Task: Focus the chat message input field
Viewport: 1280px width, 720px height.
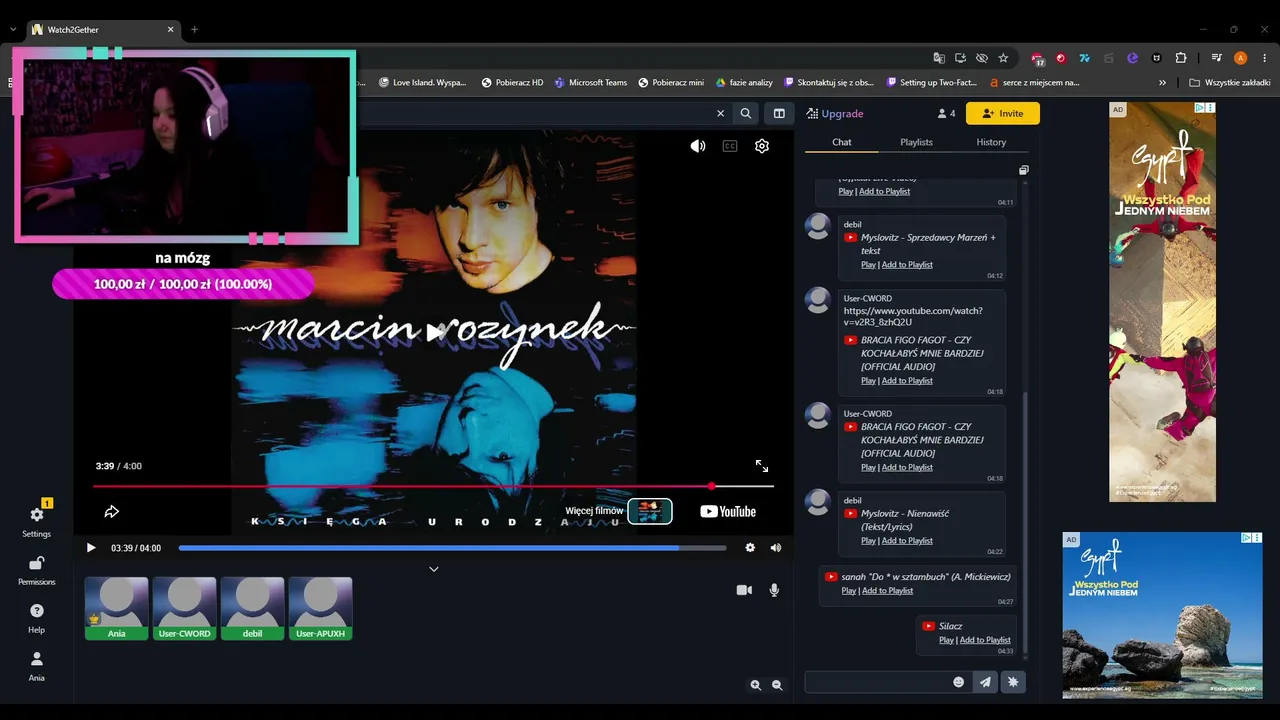Action: pyautogui.click(x=877, y=682)
